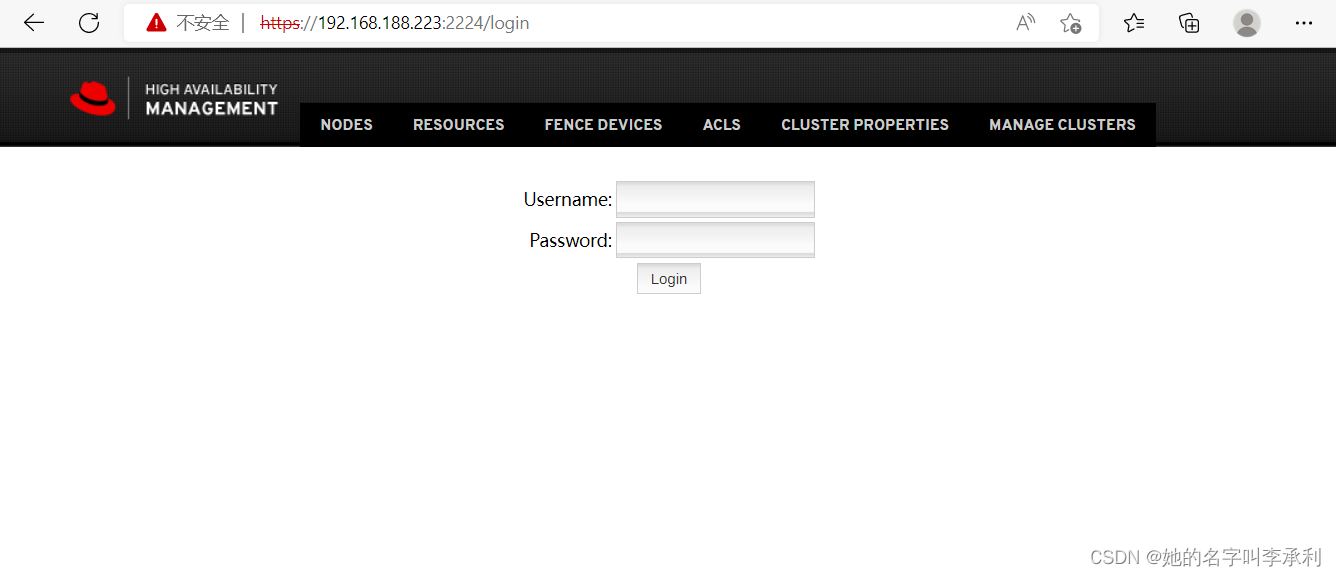Screen dimensions: 1336x577
Task: Click the 不安全 security label
Action: click(x=203, y=23)
